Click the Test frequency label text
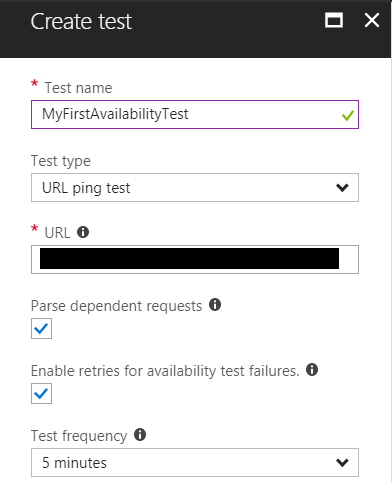Screen dimensions: 392x483 79,436
